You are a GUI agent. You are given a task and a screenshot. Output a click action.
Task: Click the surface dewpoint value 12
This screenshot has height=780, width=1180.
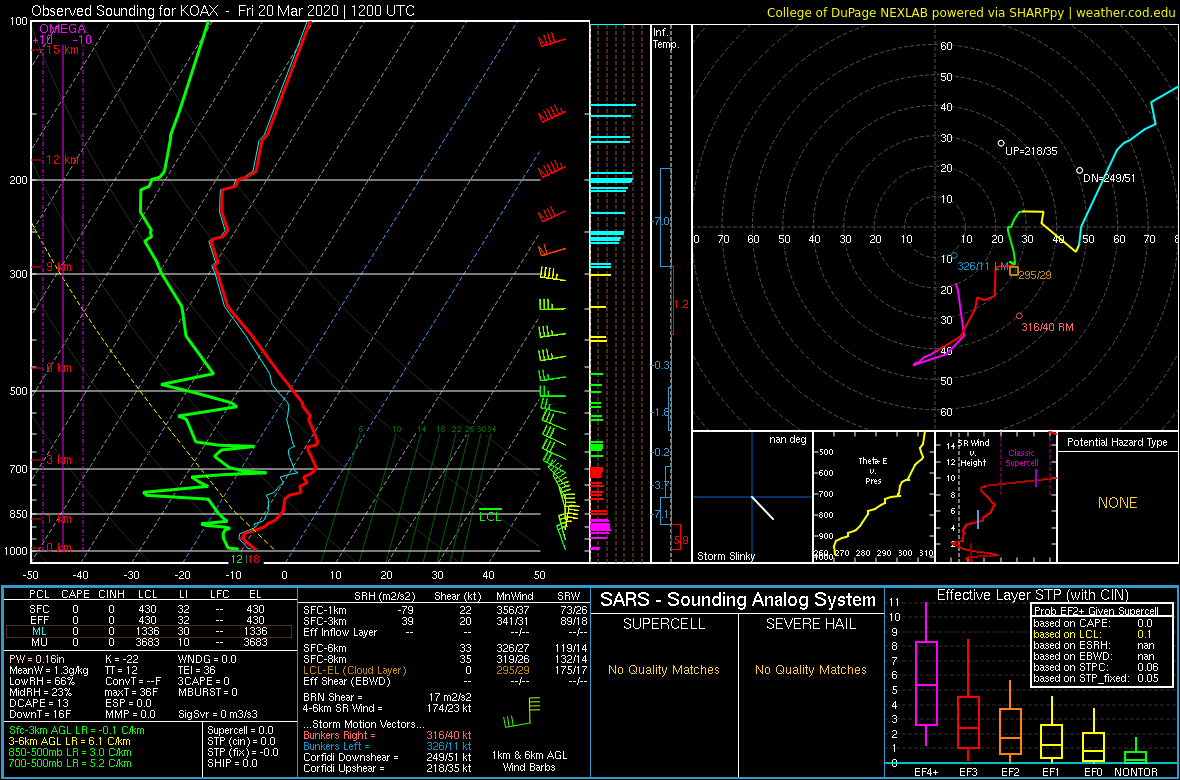(236, 559)
